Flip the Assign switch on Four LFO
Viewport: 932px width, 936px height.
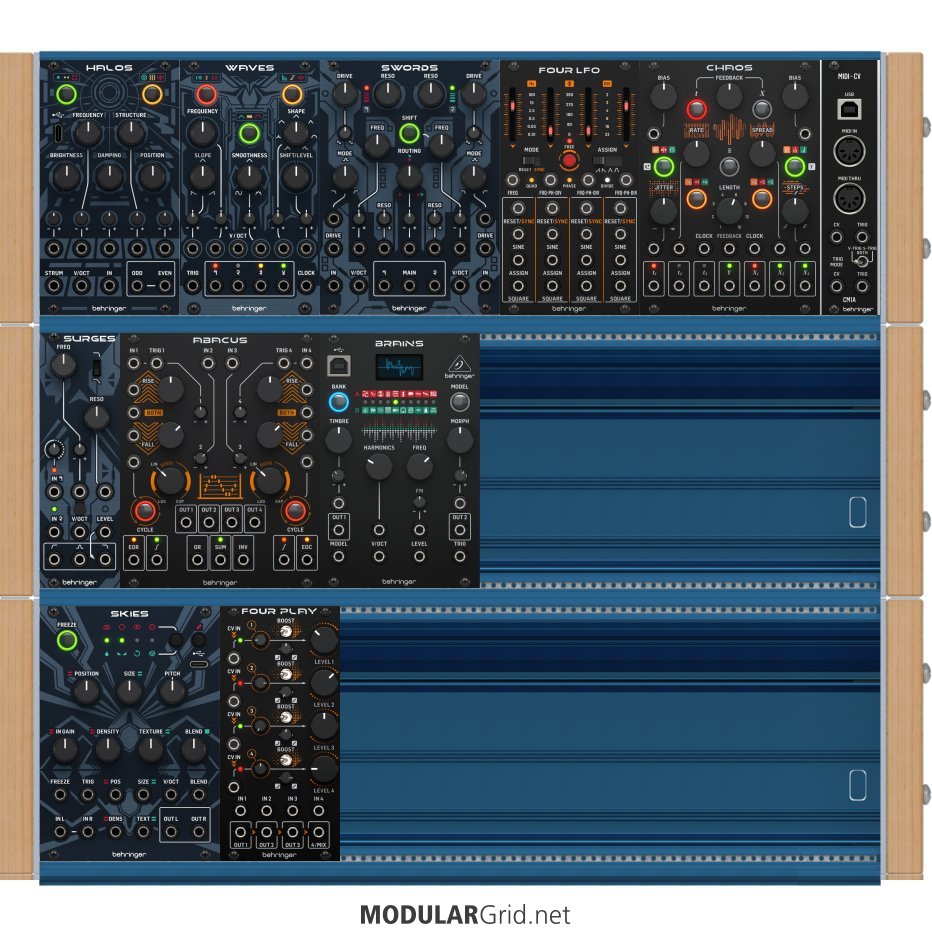click(607, 160)
